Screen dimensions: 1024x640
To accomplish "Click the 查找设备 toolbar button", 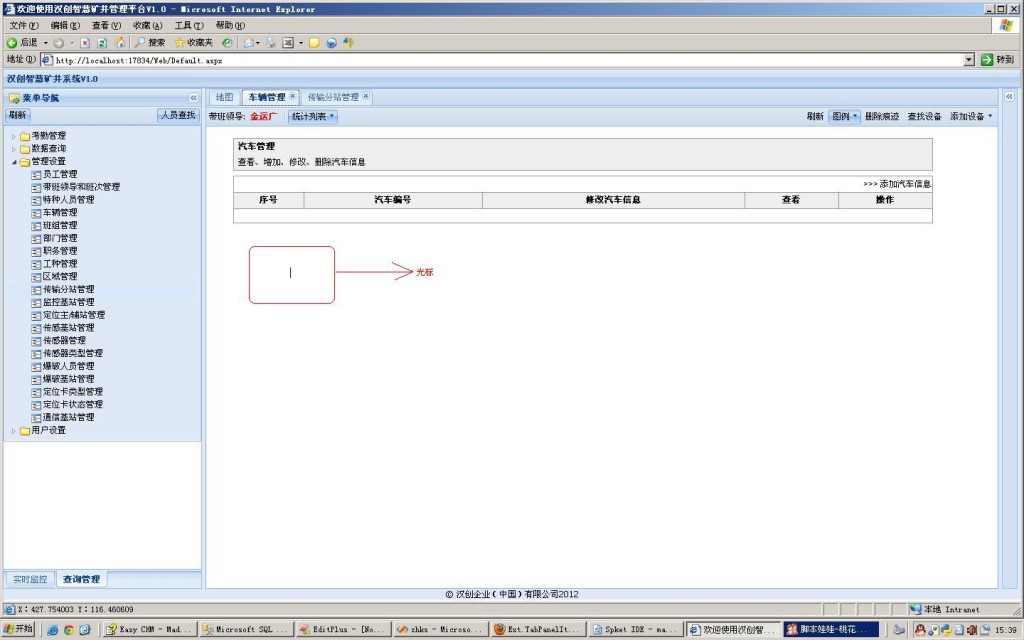I will (924, 116).
